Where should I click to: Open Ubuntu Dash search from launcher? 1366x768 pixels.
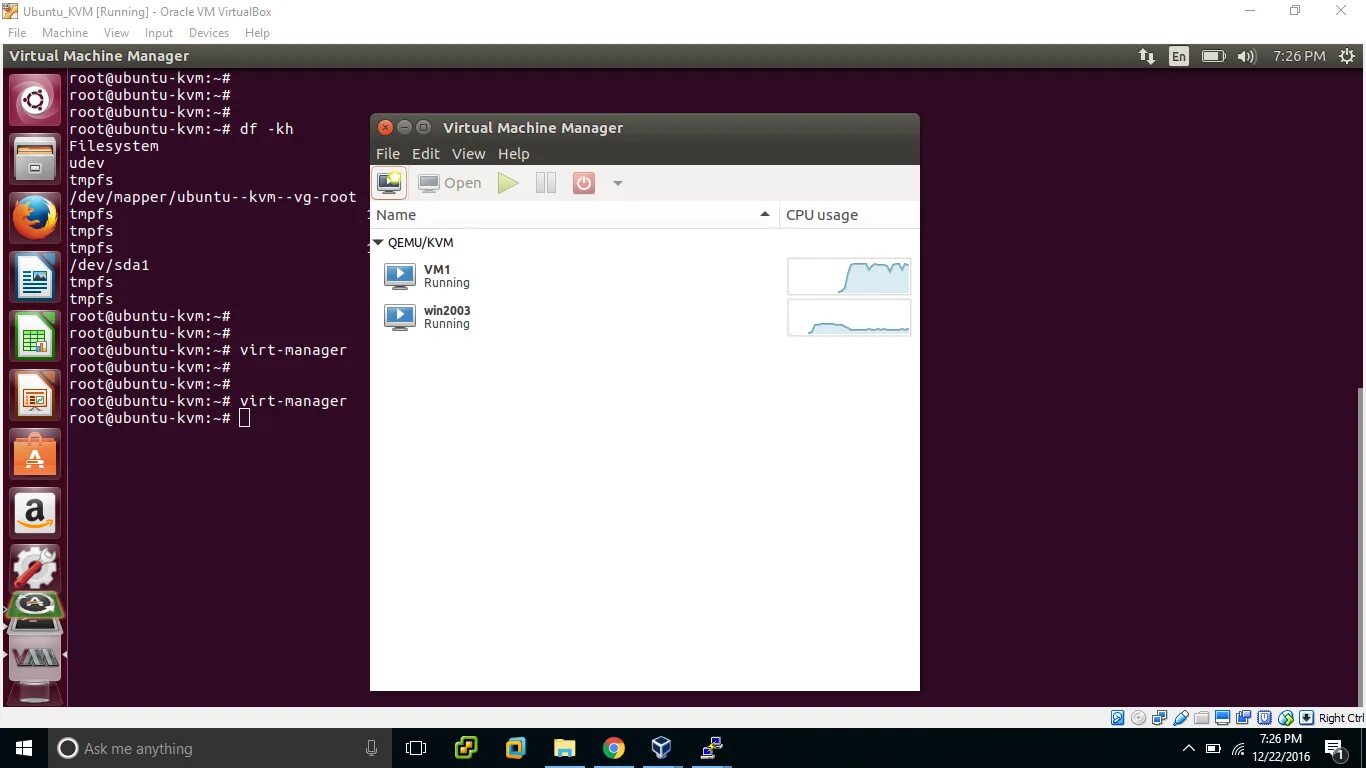[x=35, y=100]
